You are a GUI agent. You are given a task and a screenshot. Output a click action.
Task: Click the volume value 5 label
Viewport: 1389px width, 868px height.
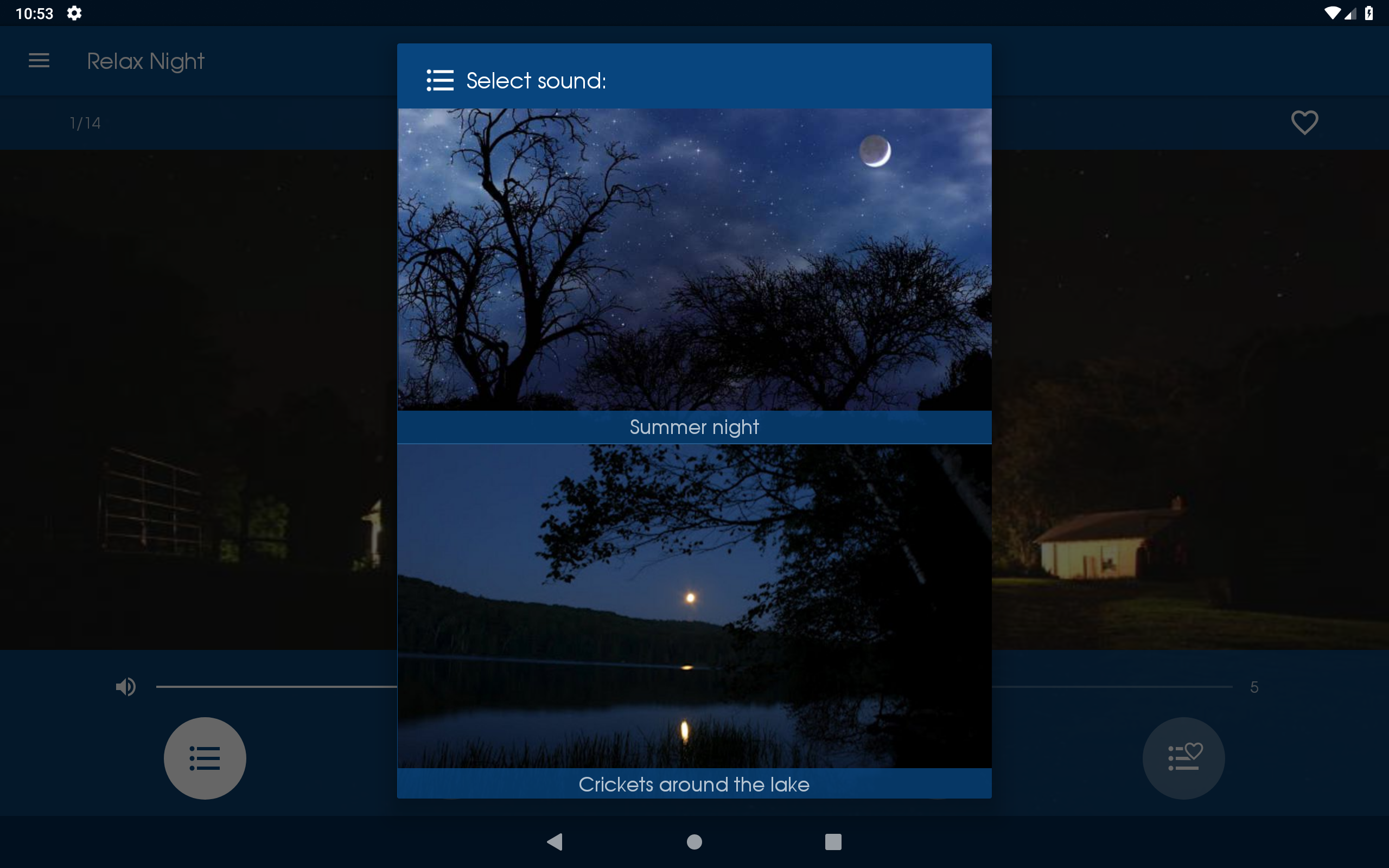pos(1254,687)
